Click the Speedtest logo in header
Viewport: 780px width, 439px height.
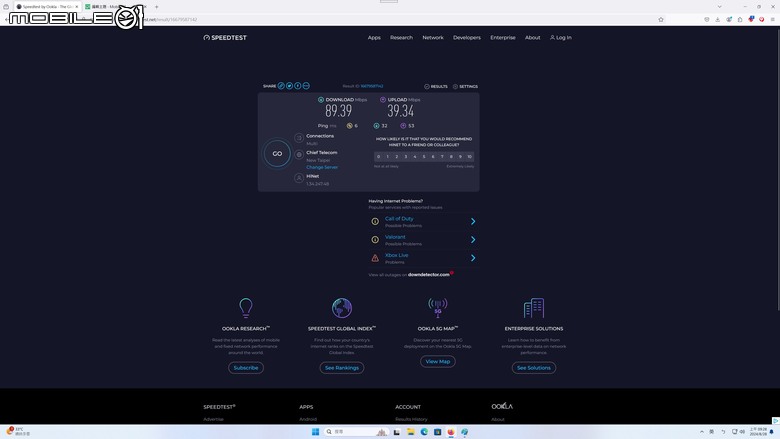tap(225, 38)
